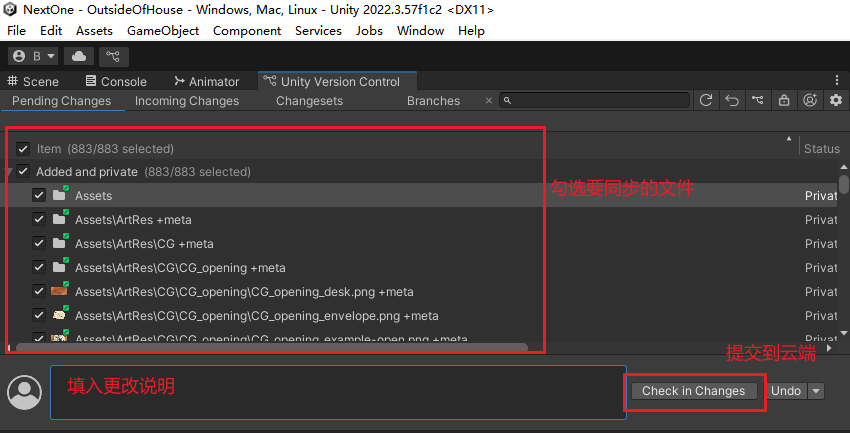Click the vertical scrollbar down arrow

coord(843,333)
